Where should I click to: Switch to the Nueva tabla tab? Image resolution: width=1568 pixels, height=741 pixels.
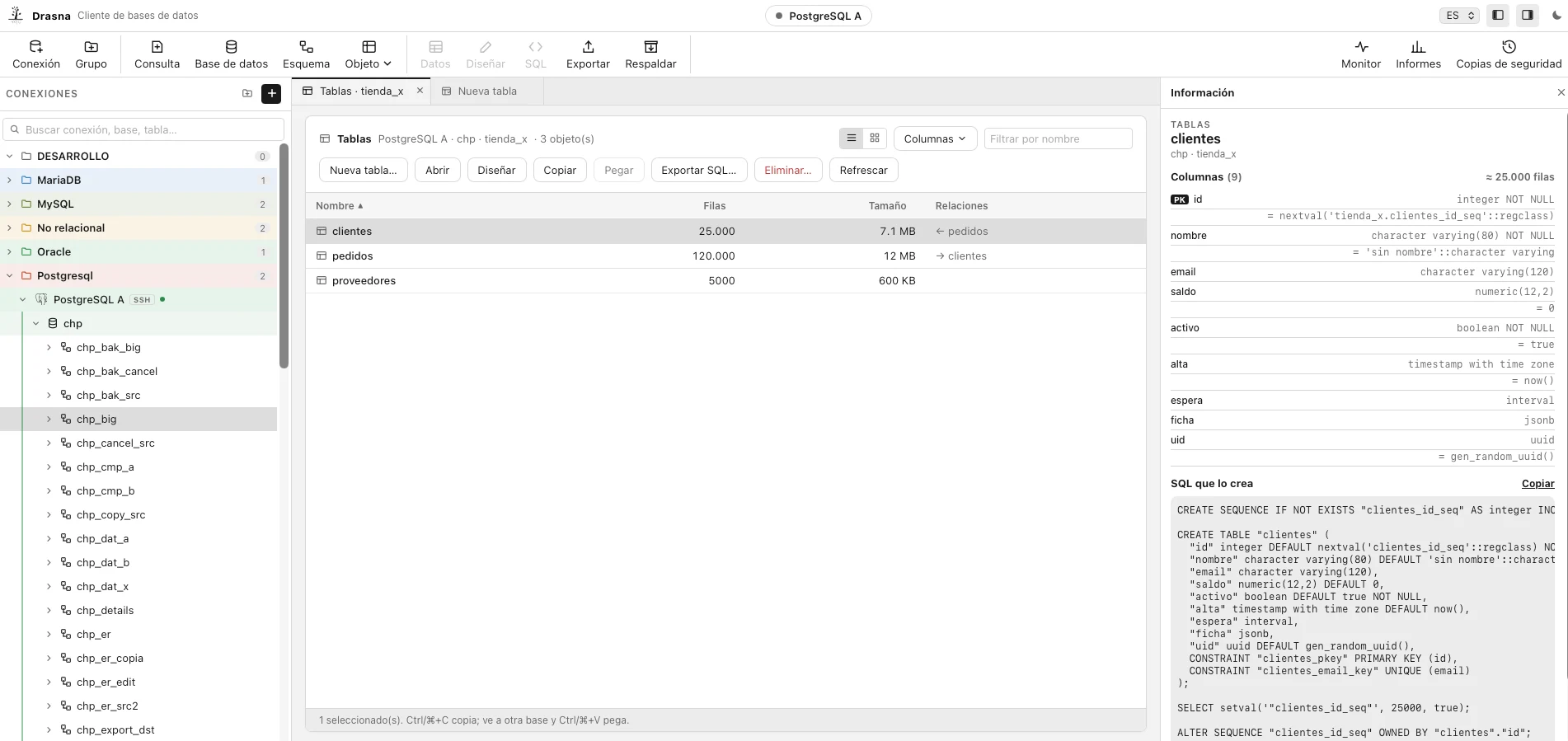pos(486,91)
